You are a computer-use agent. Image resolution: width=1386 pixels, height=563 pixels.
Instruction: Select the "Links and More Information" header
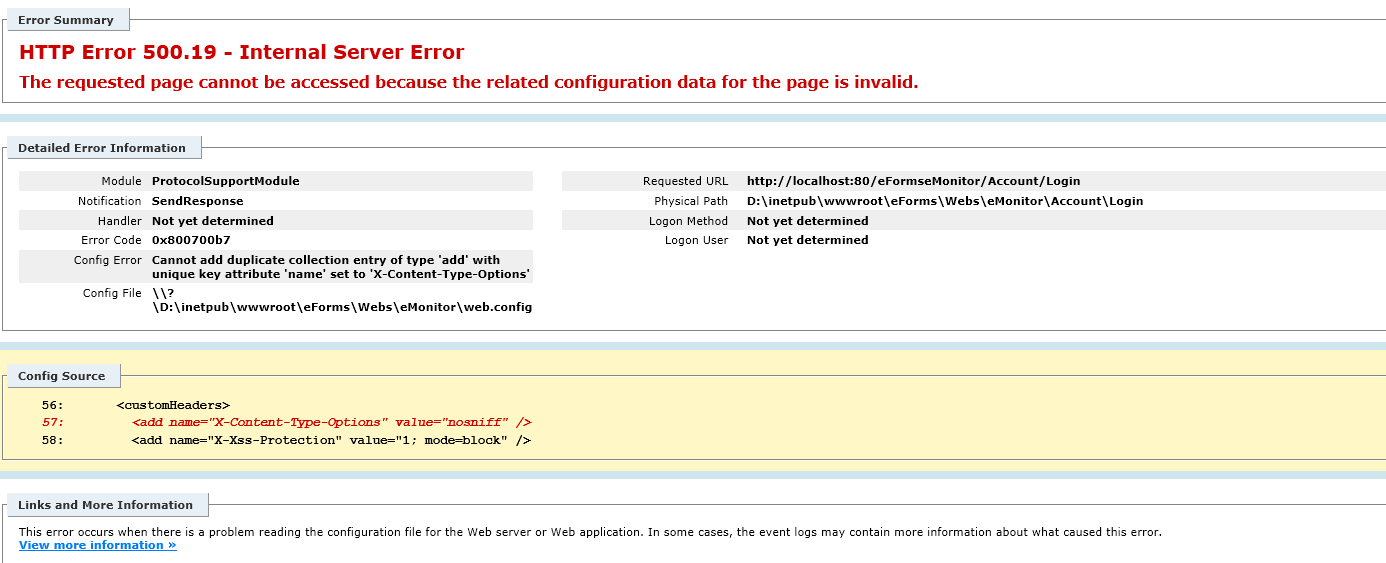point(105,505)
